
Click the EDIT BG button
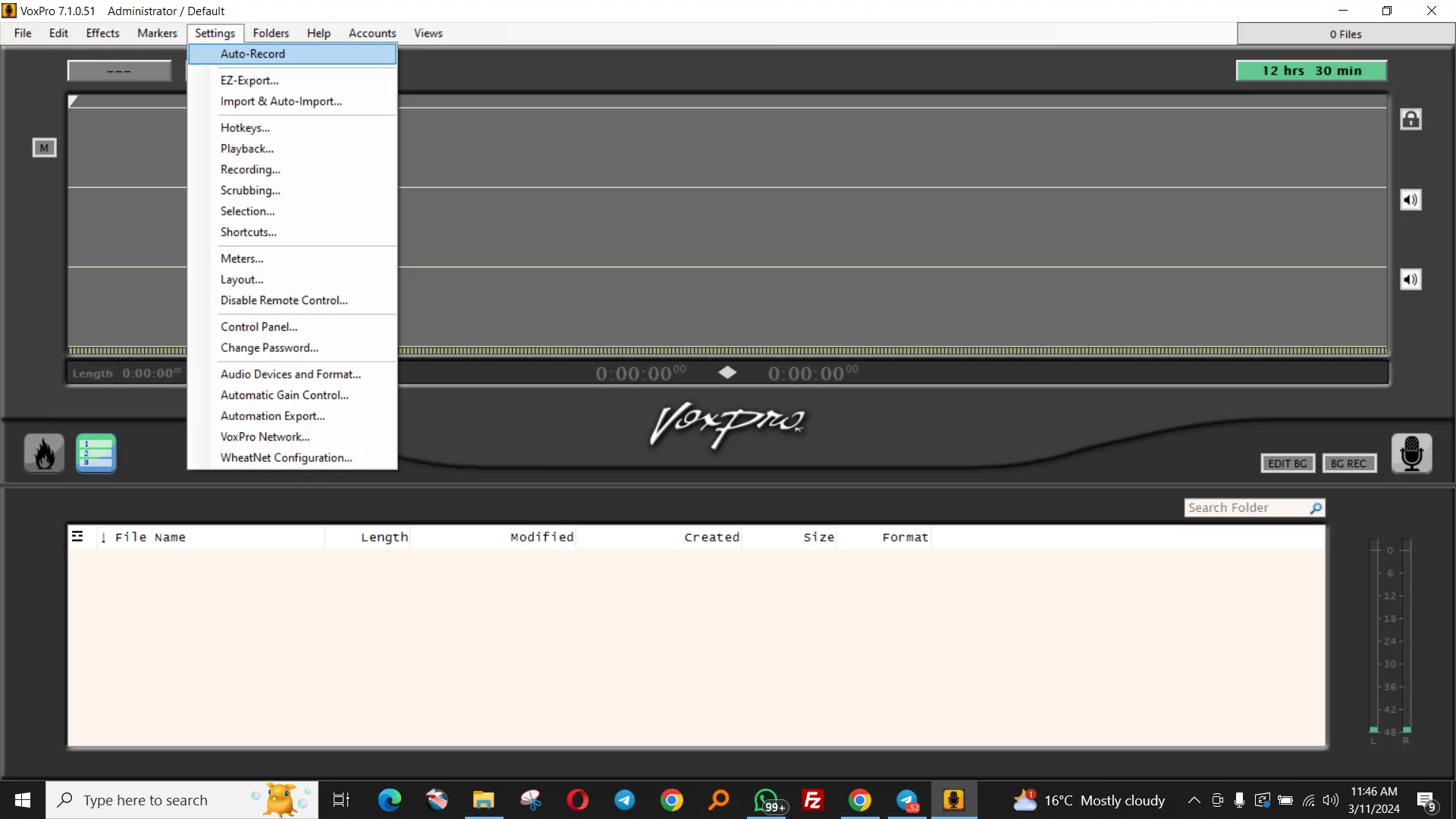(x=1287, y=463)
